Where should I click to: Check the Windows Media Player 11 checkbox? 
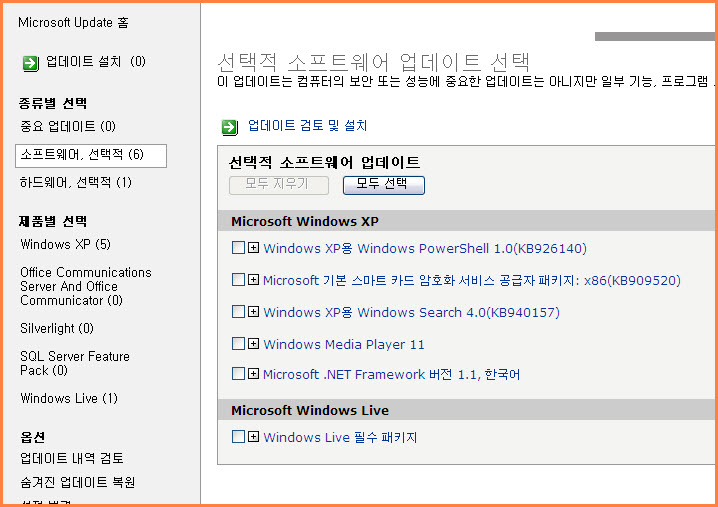pos(238,343)
